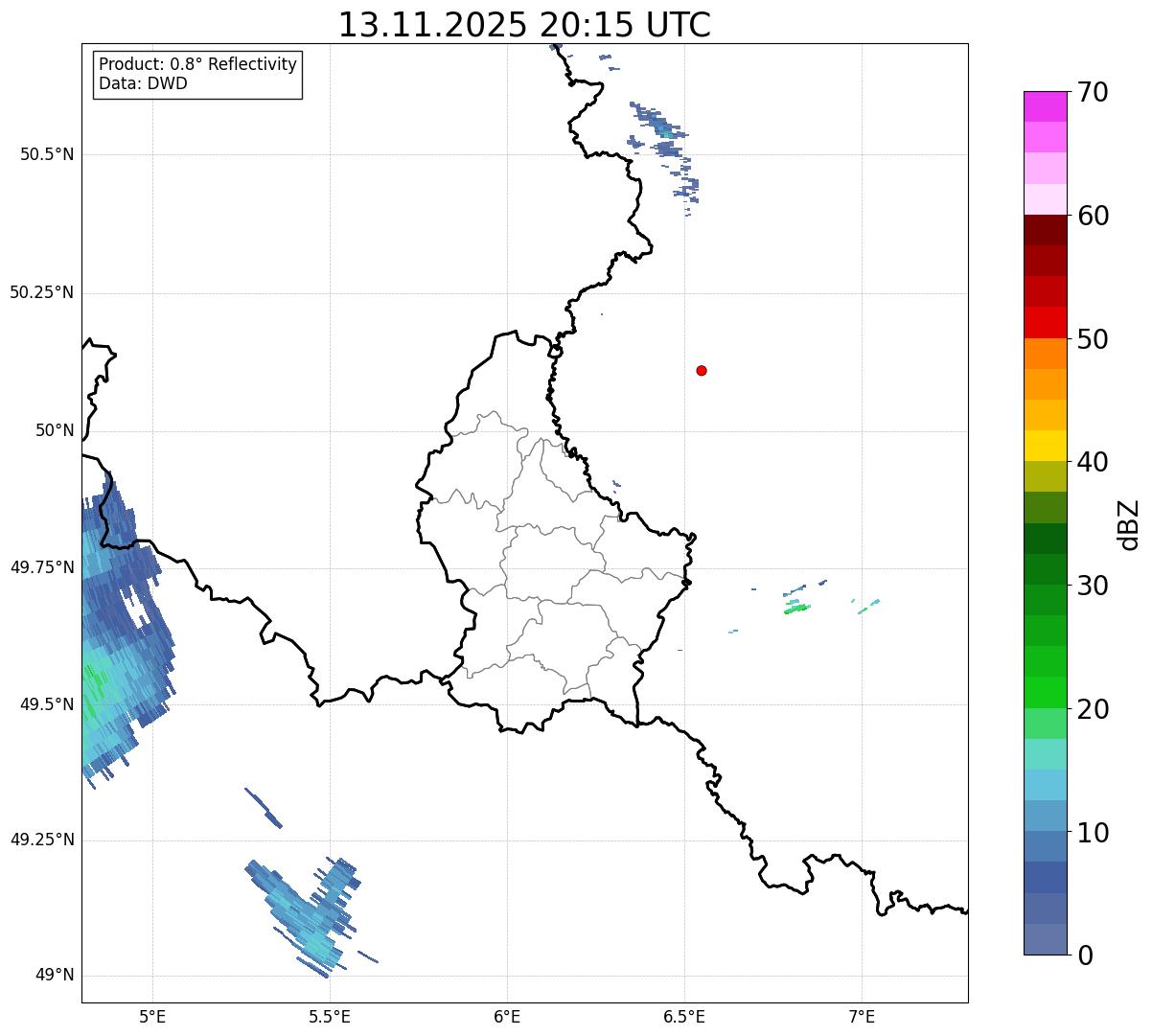The height and width of the screenshot is (1036, 1152).
Task: Click the bright green echo east of Luxembourg
Action: (796, 608)
